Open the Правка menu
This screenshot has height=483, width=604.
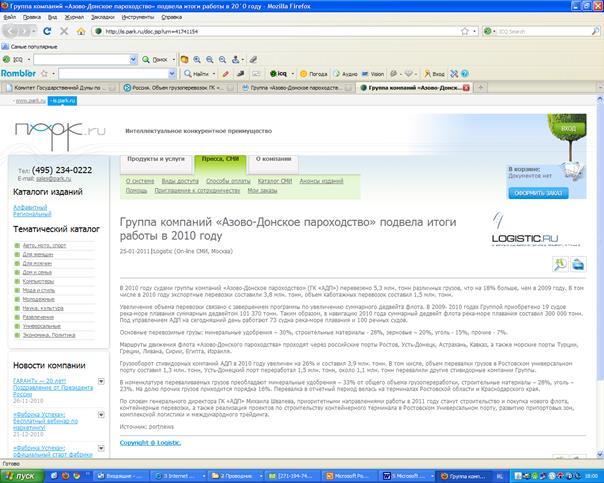[32, 17]
